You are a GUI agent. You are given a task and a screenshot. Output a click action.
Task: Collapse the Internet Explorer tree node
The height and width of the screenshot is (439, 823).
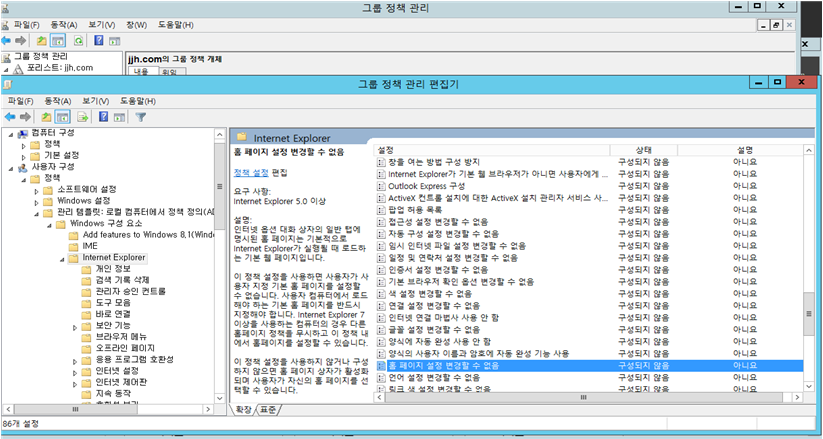click(62, 259)
